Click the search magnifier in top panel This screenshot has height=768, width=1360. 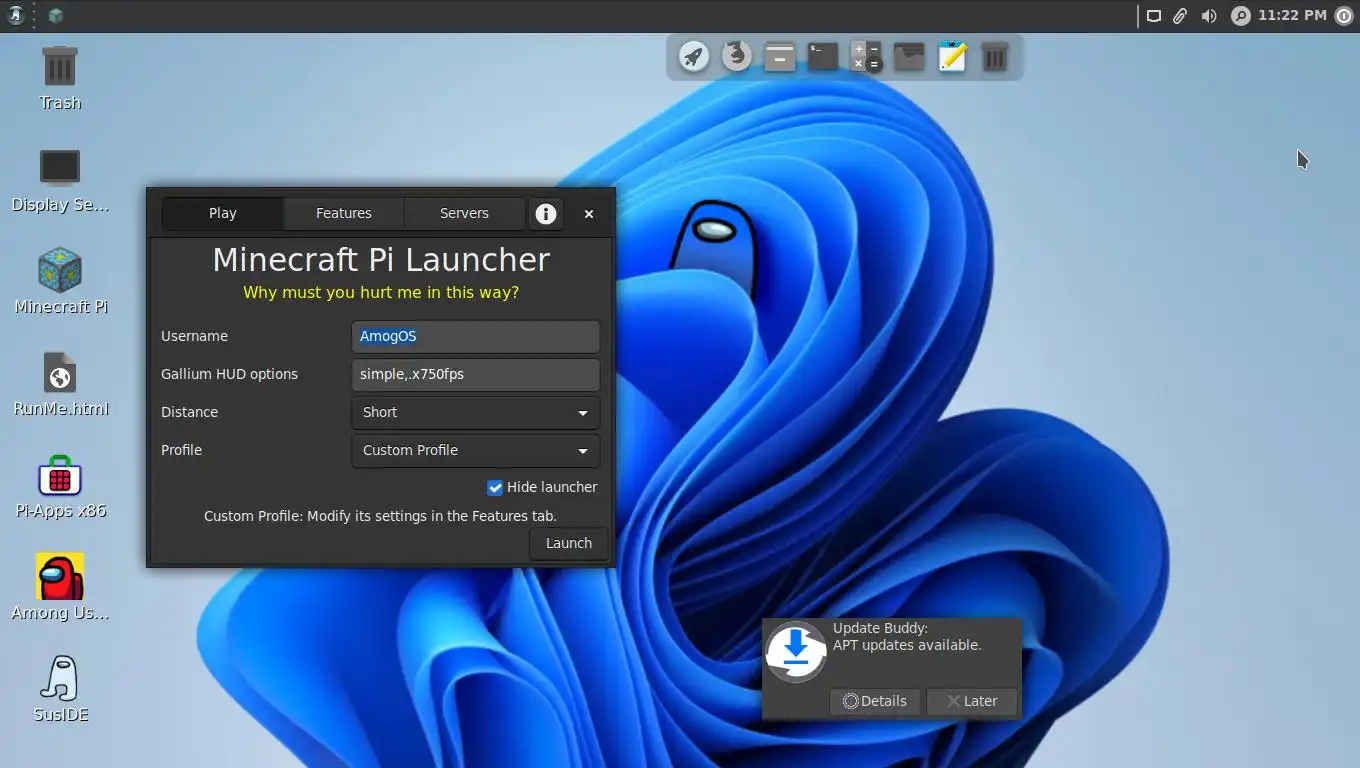[x=1240, y=16]
